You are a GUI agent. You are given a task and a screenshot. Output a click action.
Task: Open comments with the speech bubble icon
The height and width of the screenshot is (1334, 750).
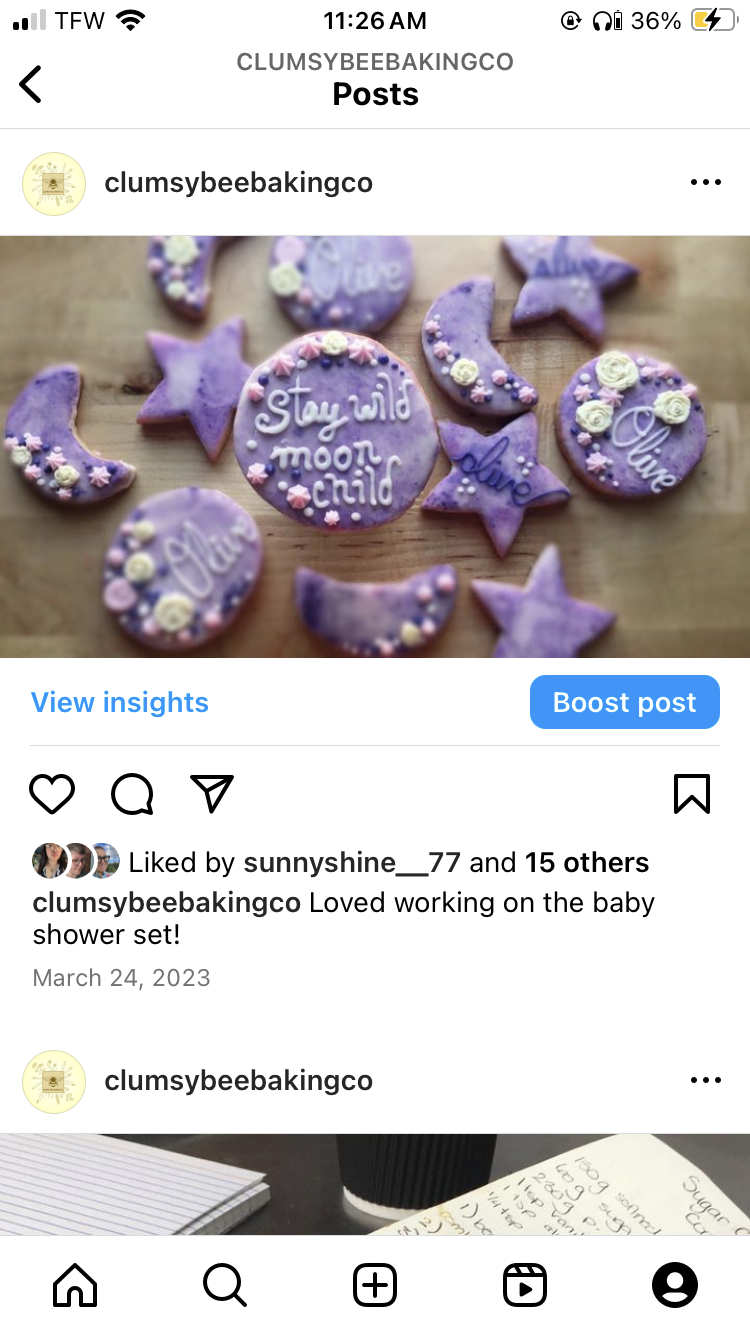(x=132, y=794)
